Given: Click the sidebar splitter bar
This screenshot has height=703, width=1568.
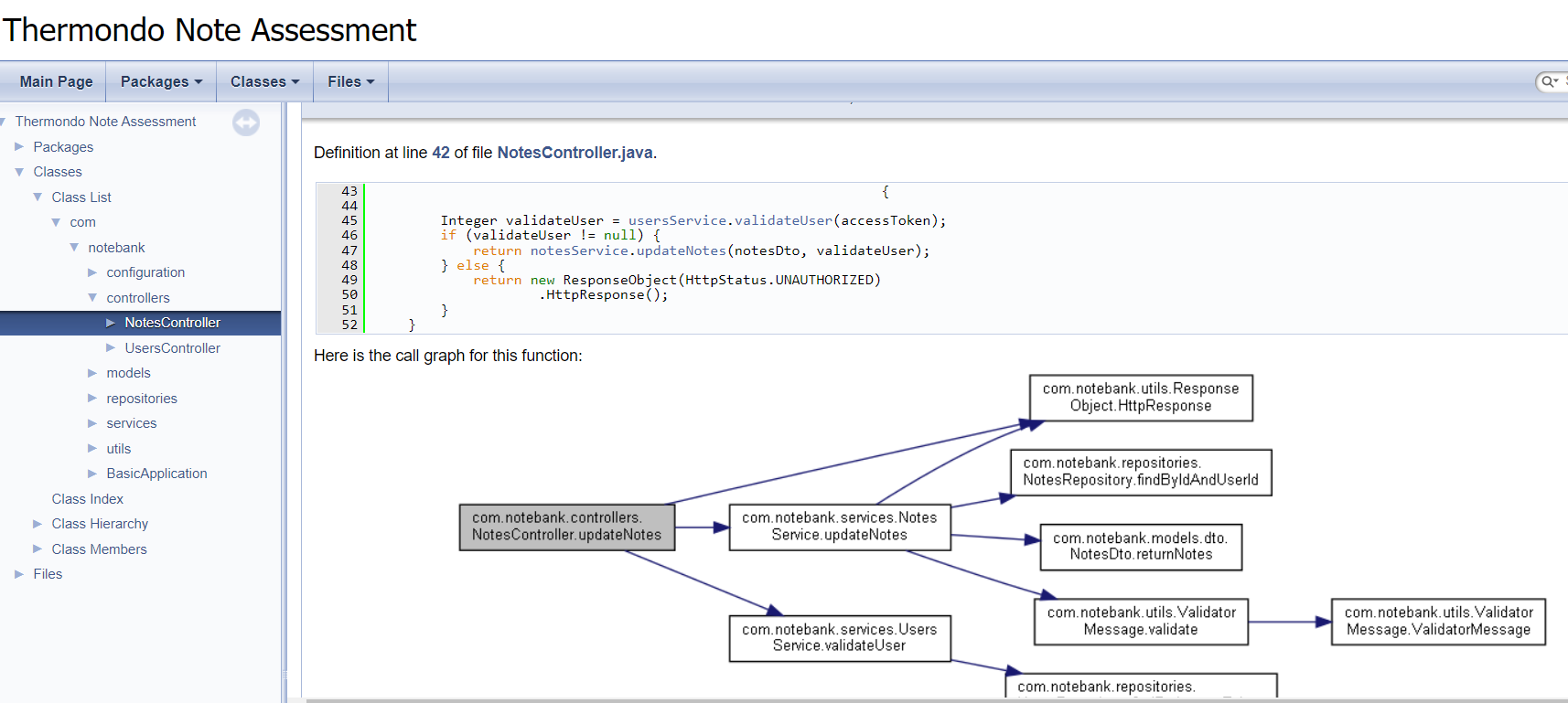Looking at the screenshot, I should (x=285, y=402).
